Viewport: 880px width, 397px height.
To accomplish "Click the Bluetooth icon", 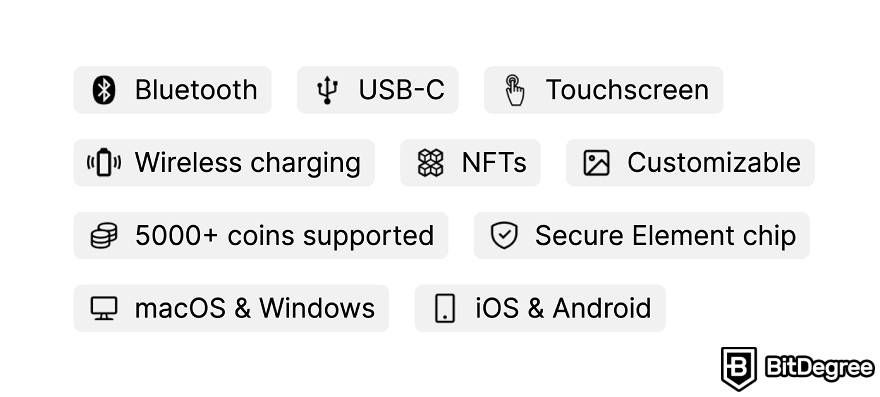I will [104, 90].
